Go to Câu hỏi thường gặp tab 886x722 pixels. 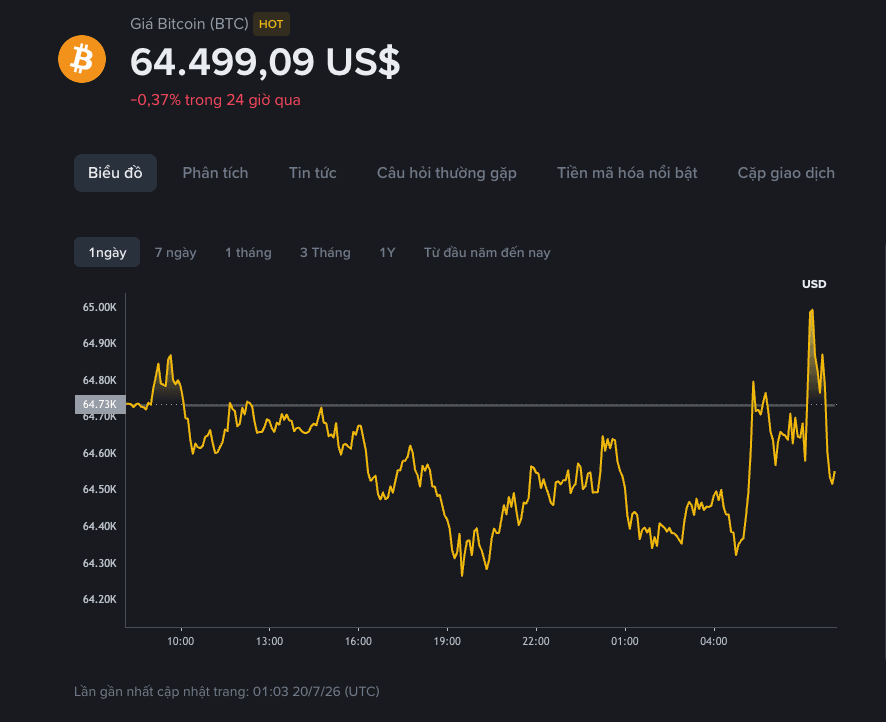pyautogui.click(x=446, y=173)
